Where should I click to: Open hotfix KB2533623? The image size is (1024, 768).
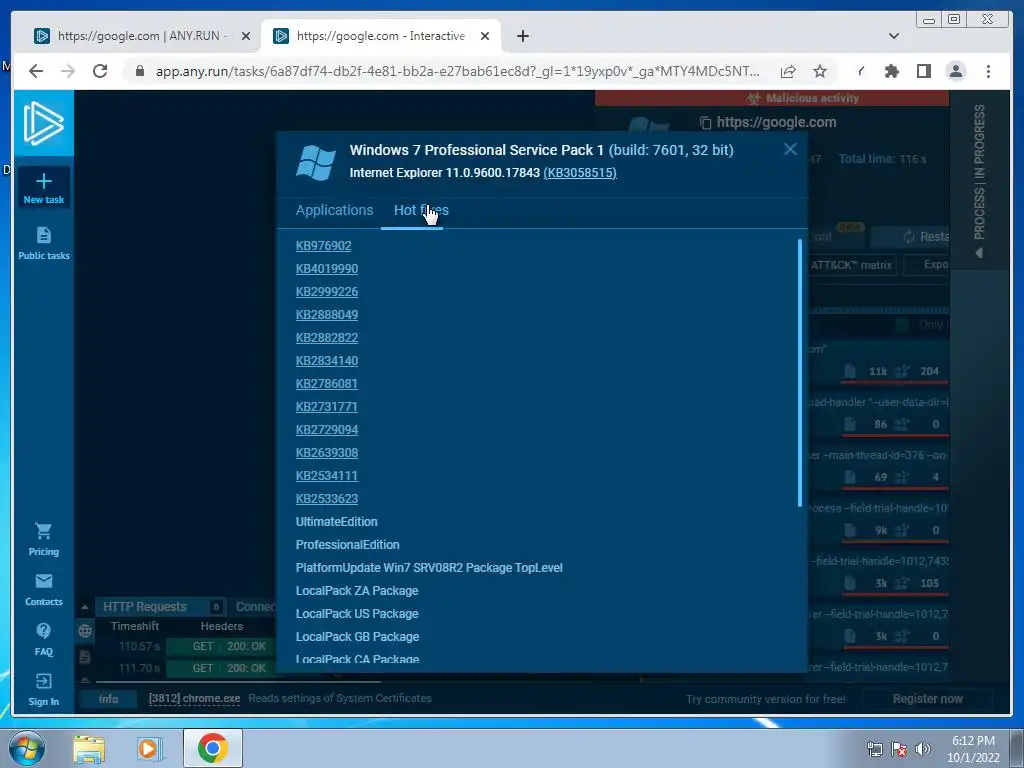pos(327,498)
